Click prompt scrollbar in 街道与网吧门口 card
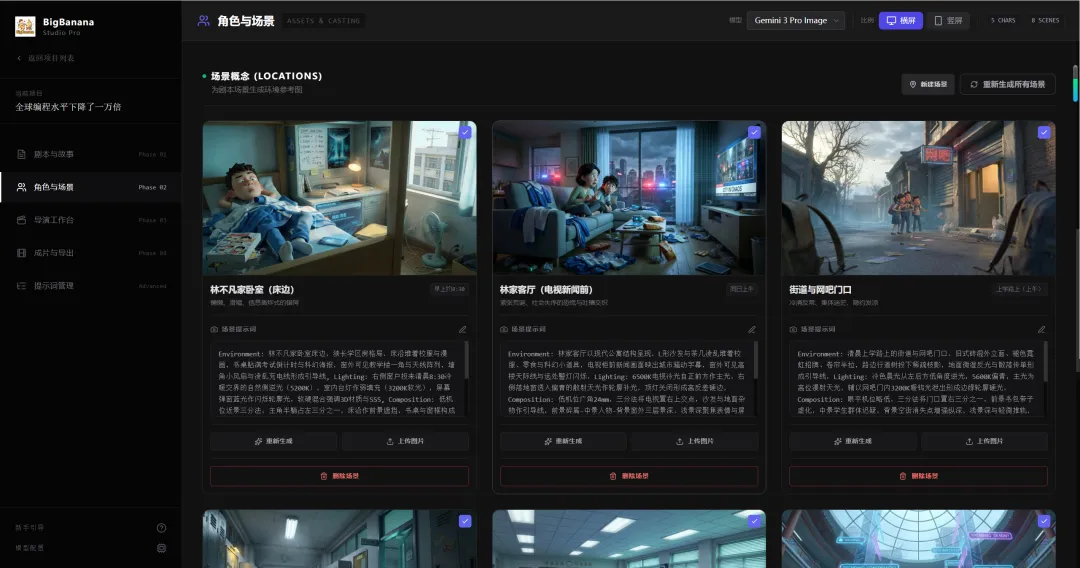 click(1046, 360)
